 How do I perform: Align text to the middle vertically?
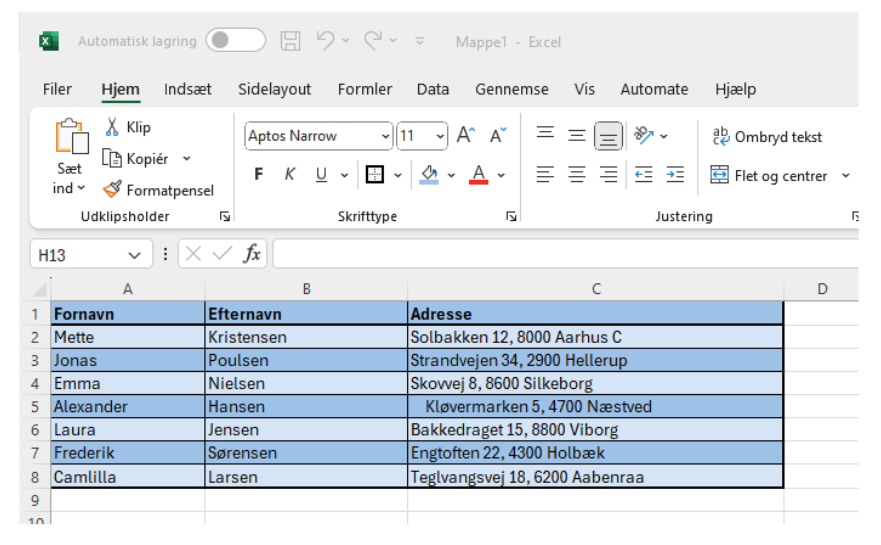[576, 135]
